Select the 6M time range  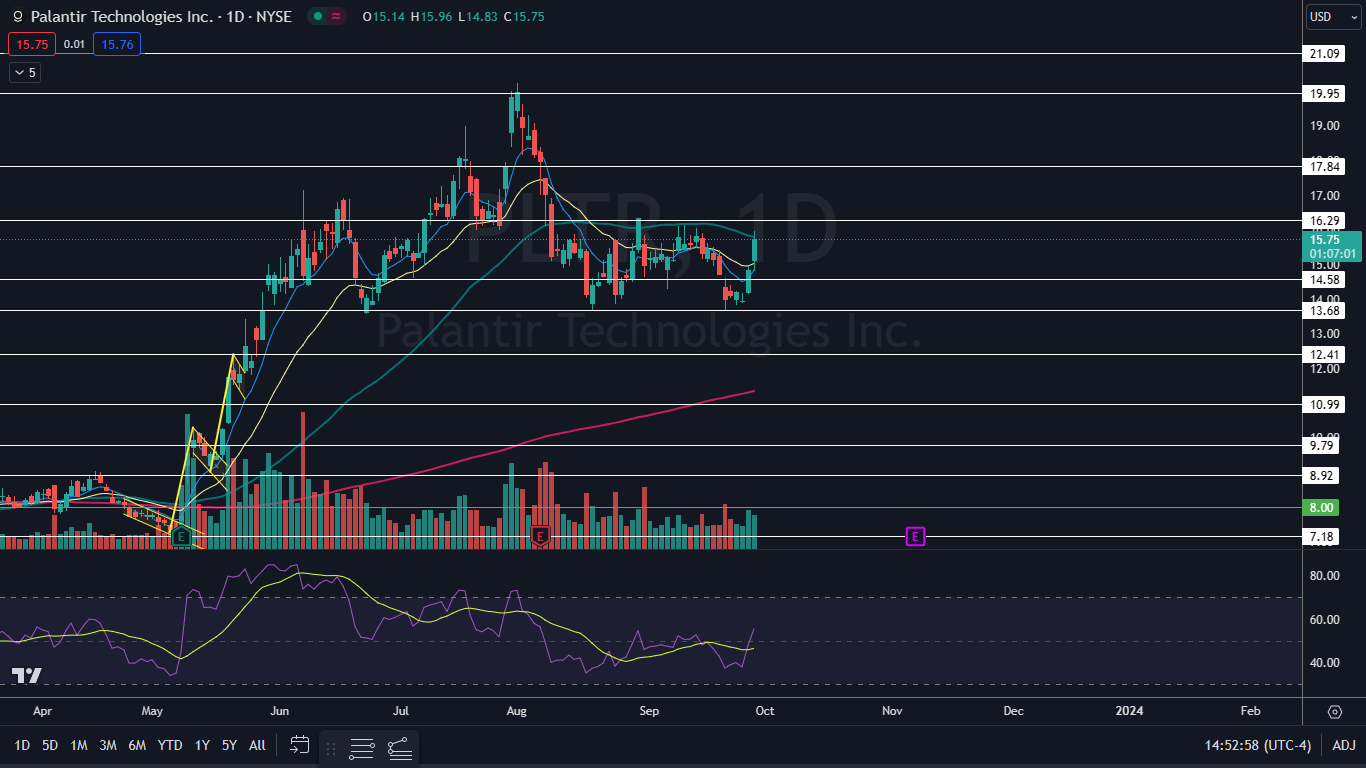138,745
